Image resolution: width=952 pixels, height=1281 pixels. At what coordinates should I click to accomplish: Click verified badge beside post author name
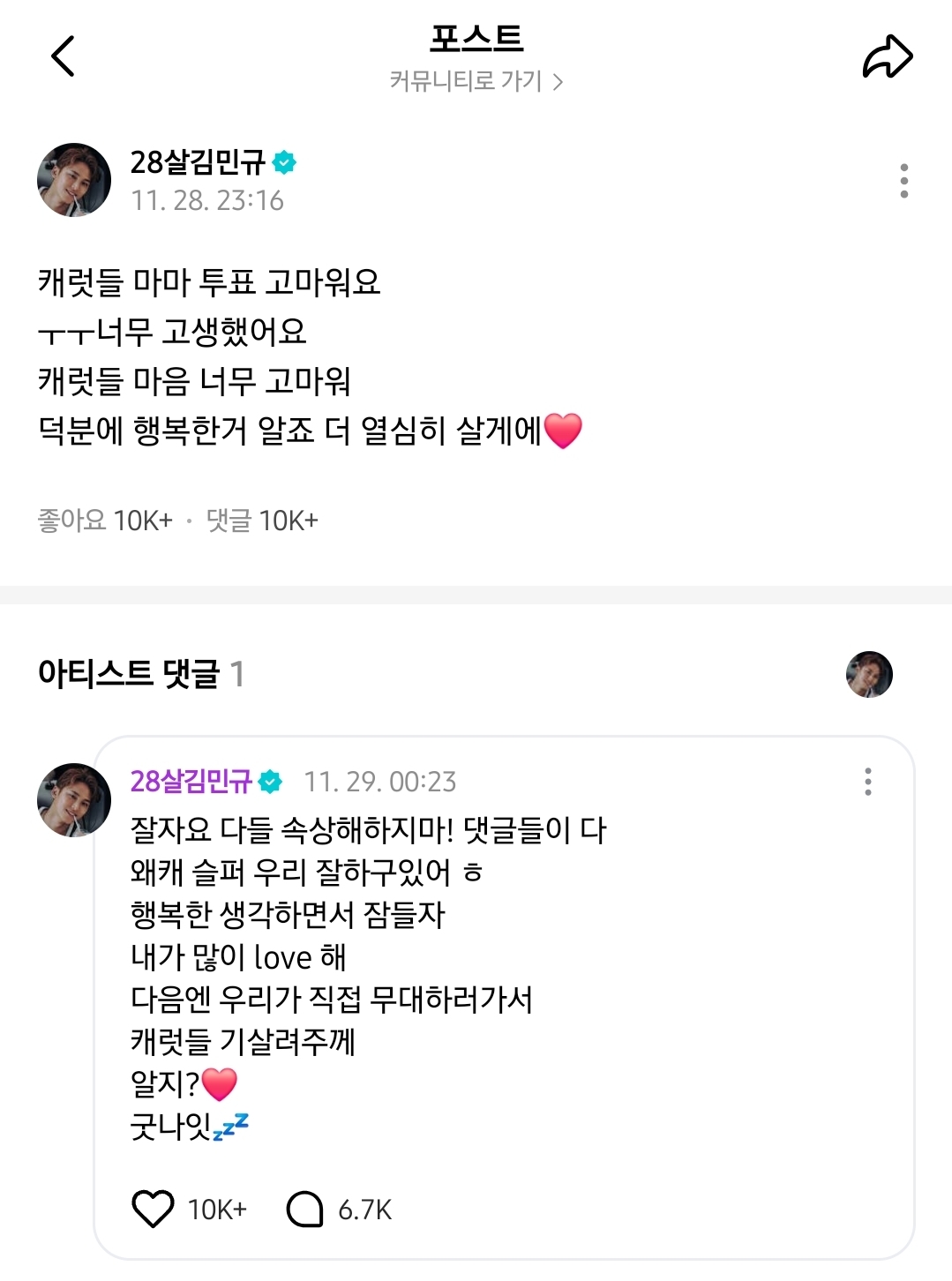pyautogui.click(x=284, y=162)
